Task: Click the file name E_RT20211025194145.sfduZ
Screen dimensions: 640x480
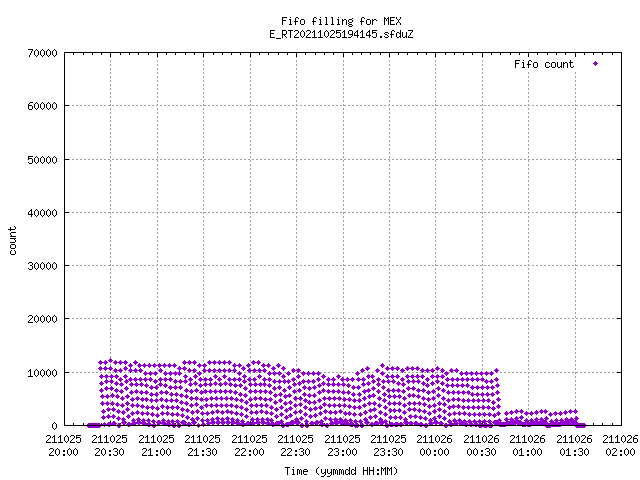Action: pos(341,34)
